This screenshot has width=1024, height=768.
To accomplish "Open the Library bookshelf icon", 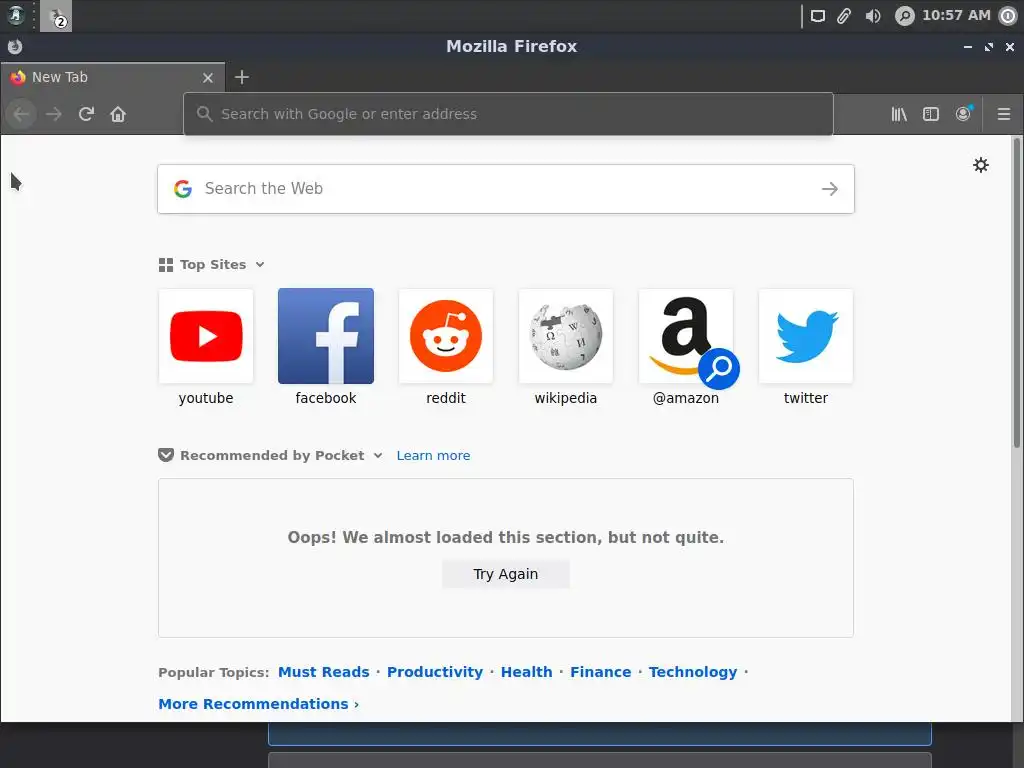I will click(x=899, y=114).
